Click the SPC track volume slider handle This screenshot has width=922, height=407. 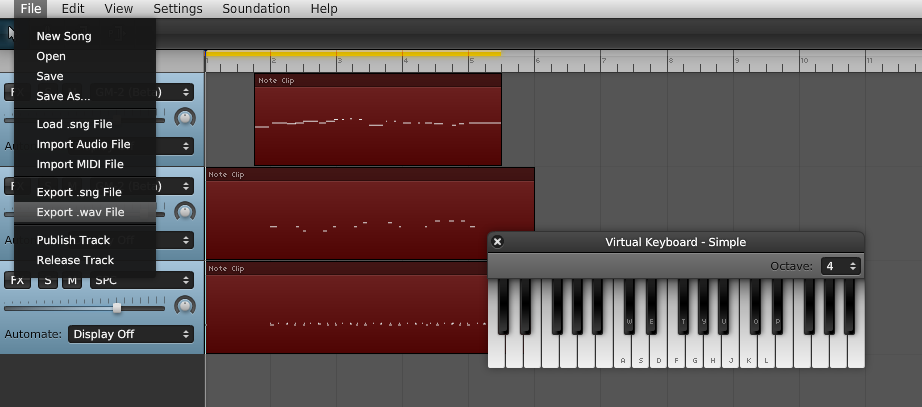(117, 308)
